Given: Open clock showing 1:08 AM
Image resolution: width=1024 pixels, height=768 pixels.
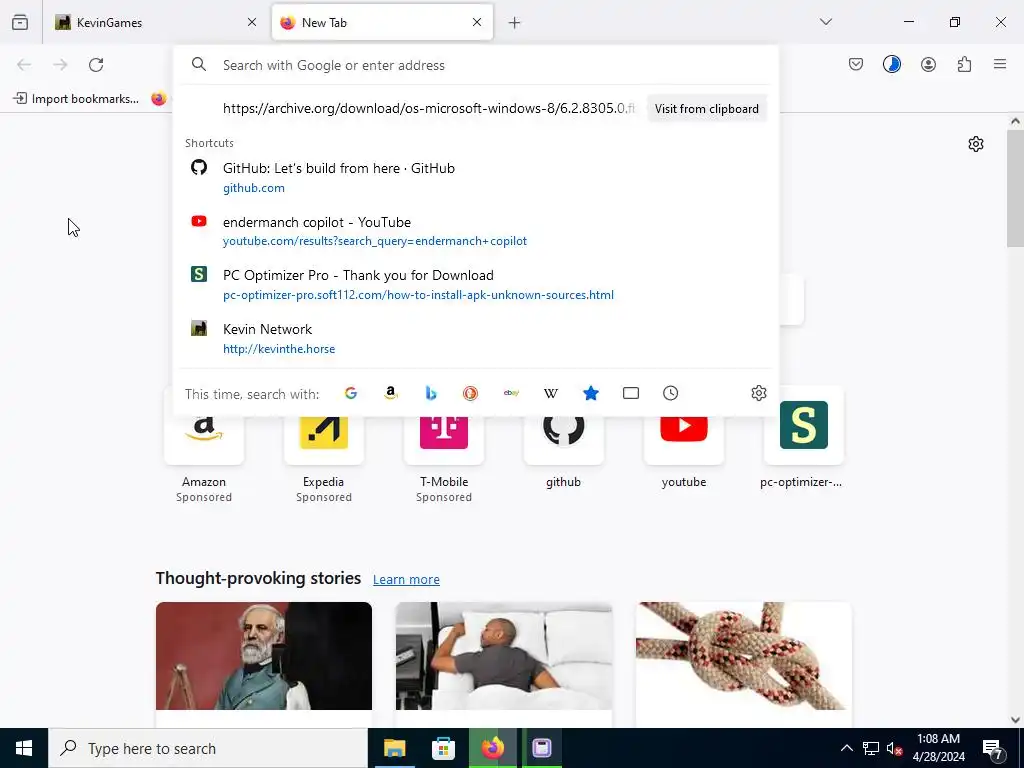Looking at the screenshot, I should (938, 748).
